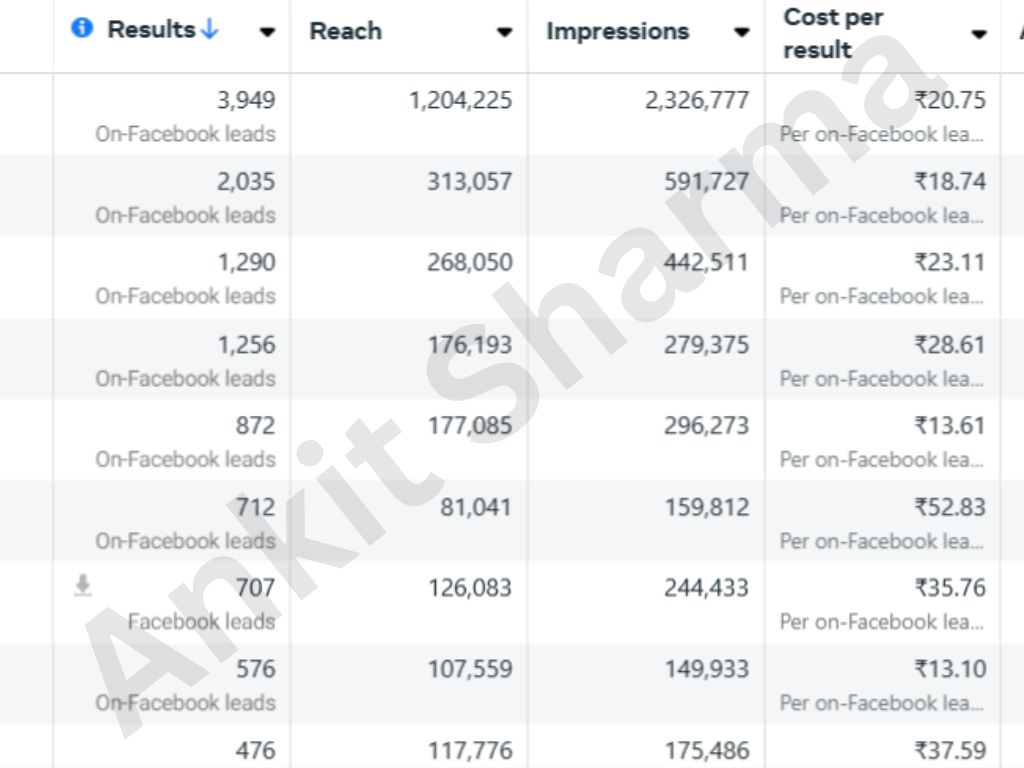Click the info icon beside Results
The image size is (1024, 768).
pos(82,28)
